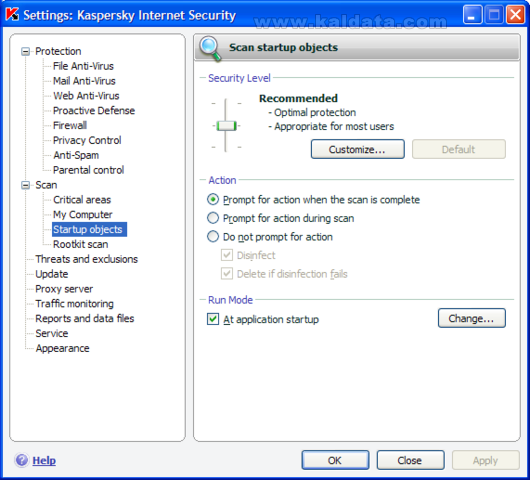
Task: Select Protection in the settings tree
Action: point(58,51)
